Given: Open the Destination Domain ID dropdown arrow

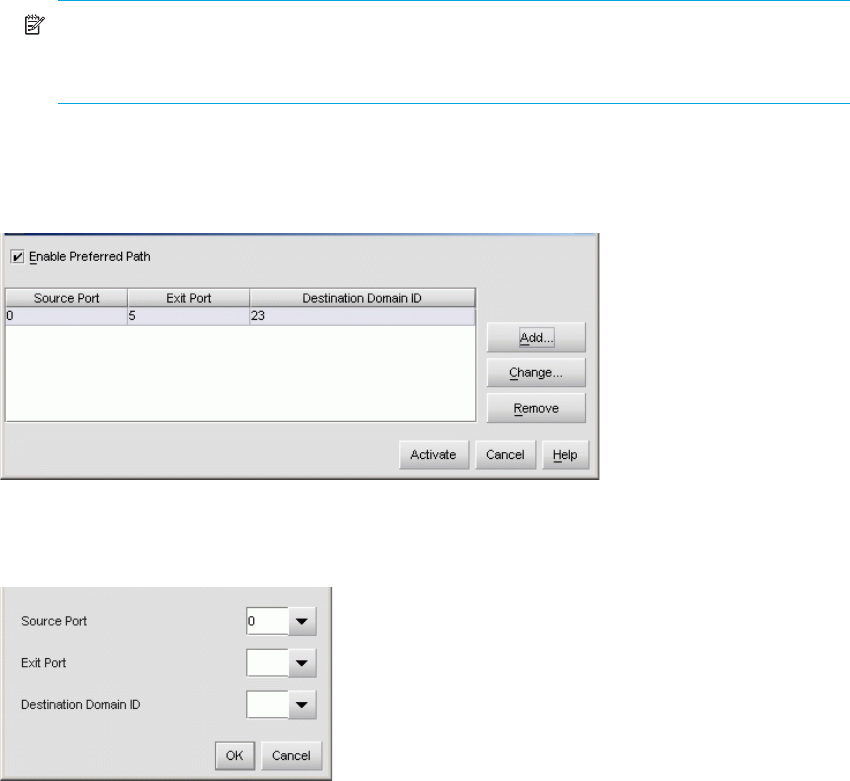Looking at the screenshot, I should pyautogui.click(x=302, y=705).
